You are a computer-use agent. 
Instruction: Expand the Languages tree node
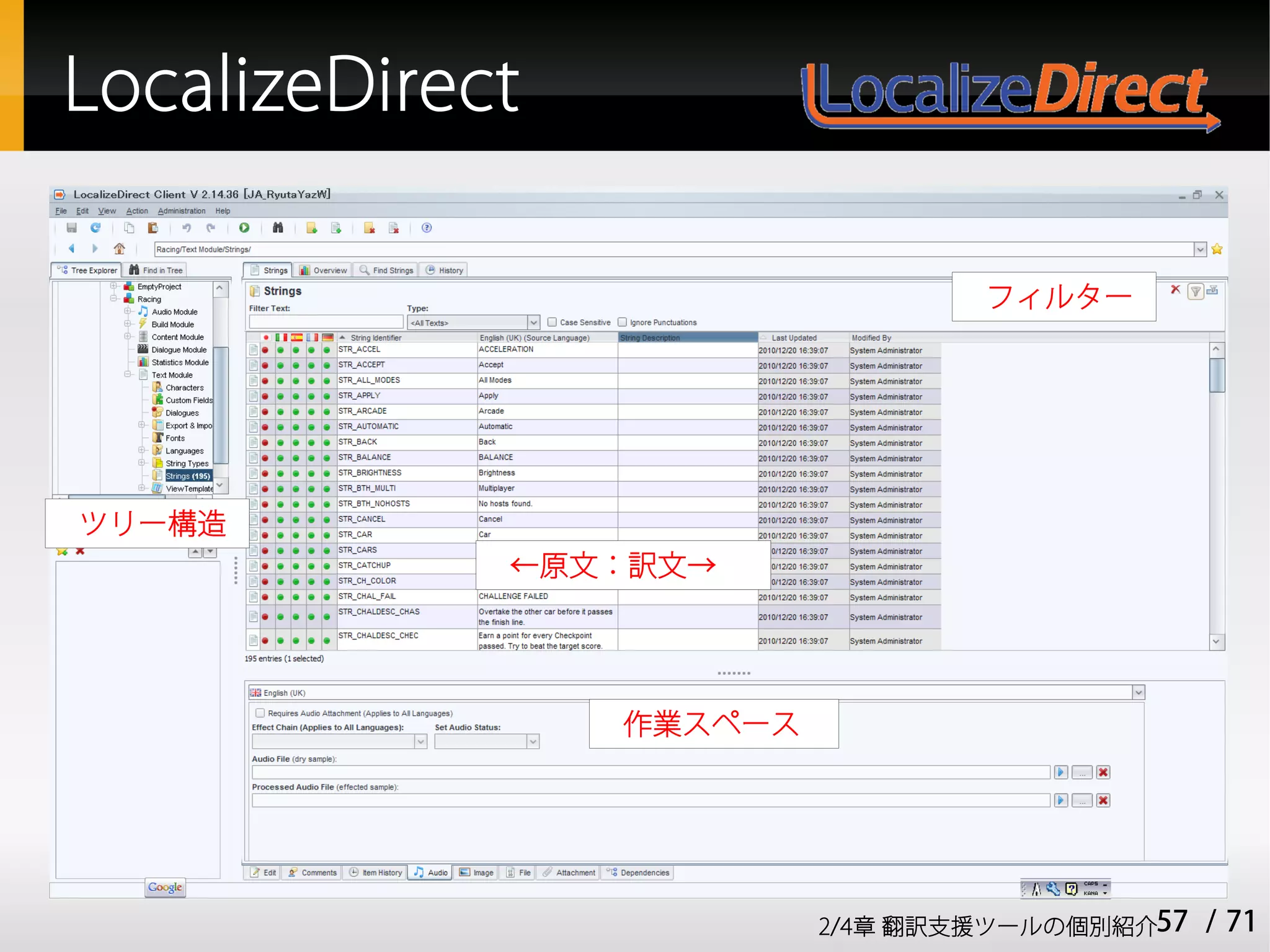pyautogui.click(x=142, y=450)
